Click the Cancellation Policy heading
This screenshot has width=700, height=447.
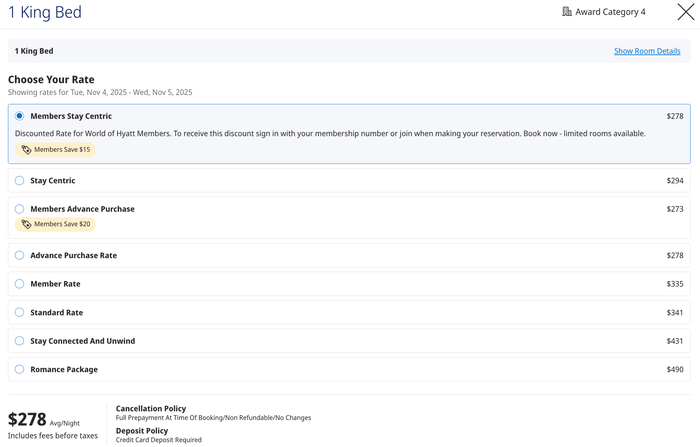[151, 409]
